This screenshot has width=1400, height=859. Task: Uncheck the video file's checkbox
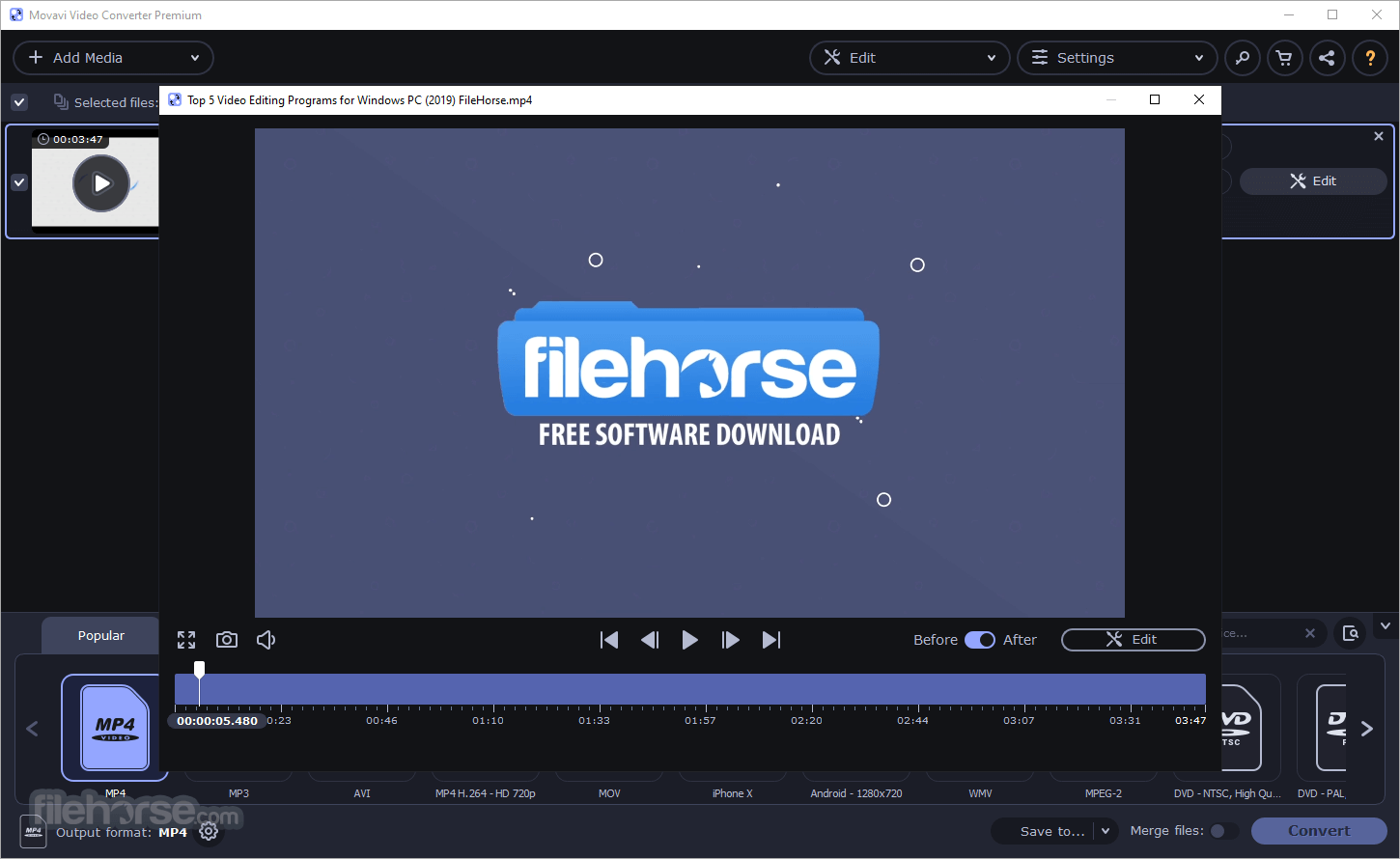tap(19, 181)
